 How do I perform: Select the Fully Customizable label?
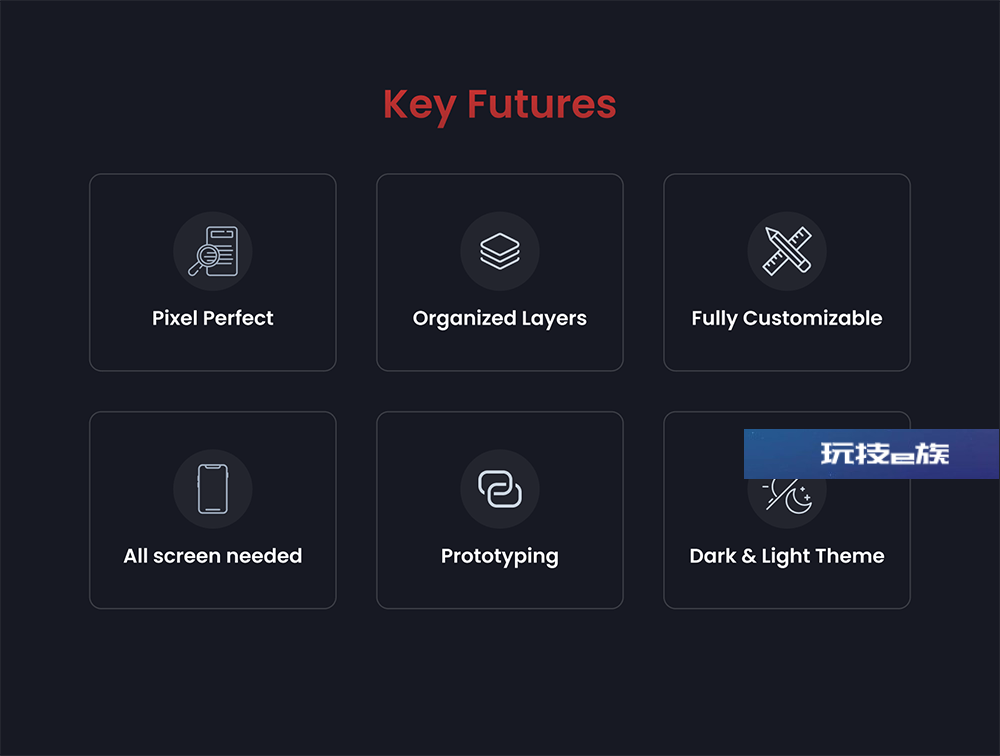(787, 318)
